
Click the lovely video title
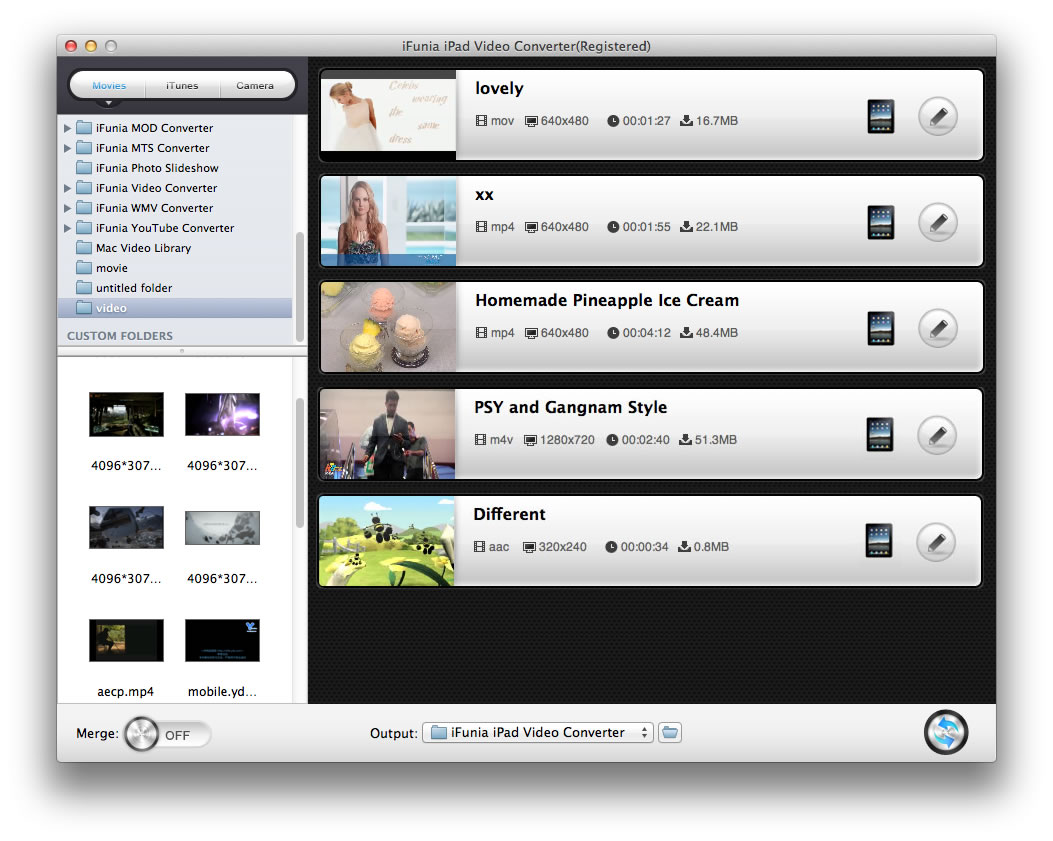(x=499, y=88)
